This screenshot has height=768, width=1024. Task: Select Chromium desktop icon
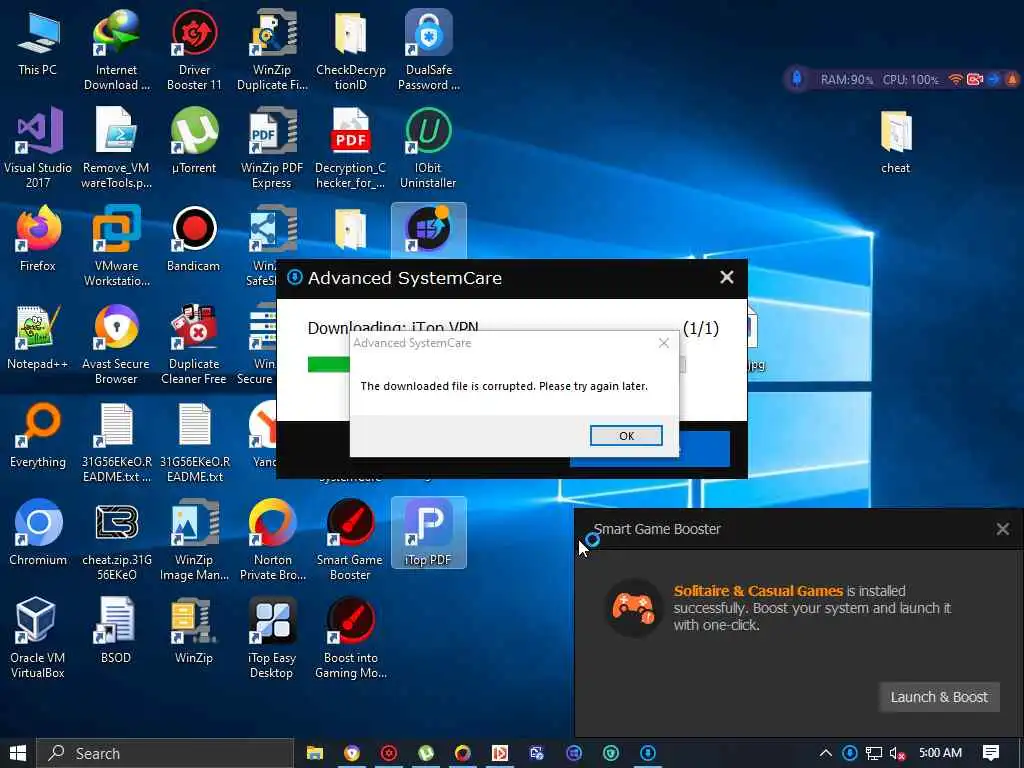[38, 533]
